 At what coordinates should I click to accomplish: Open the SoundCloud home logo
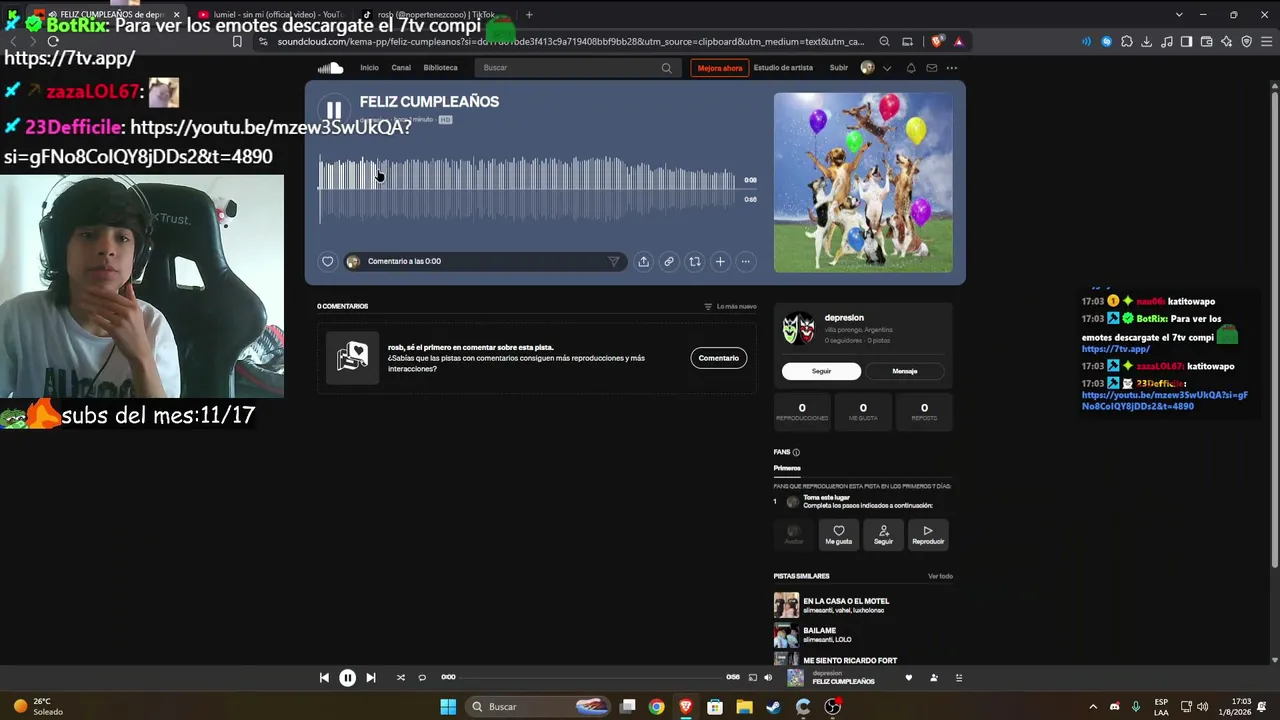tap(330, 68)
